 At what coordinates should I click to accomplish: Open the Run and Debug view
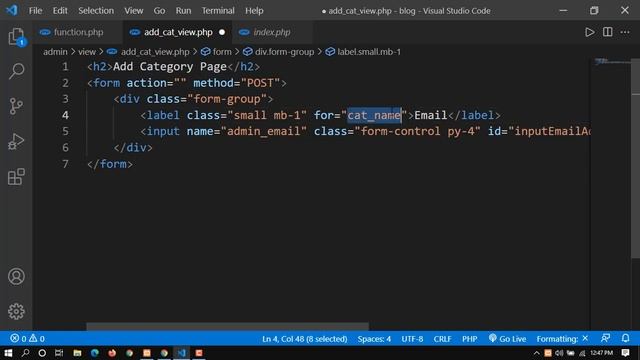coord(16,142)
